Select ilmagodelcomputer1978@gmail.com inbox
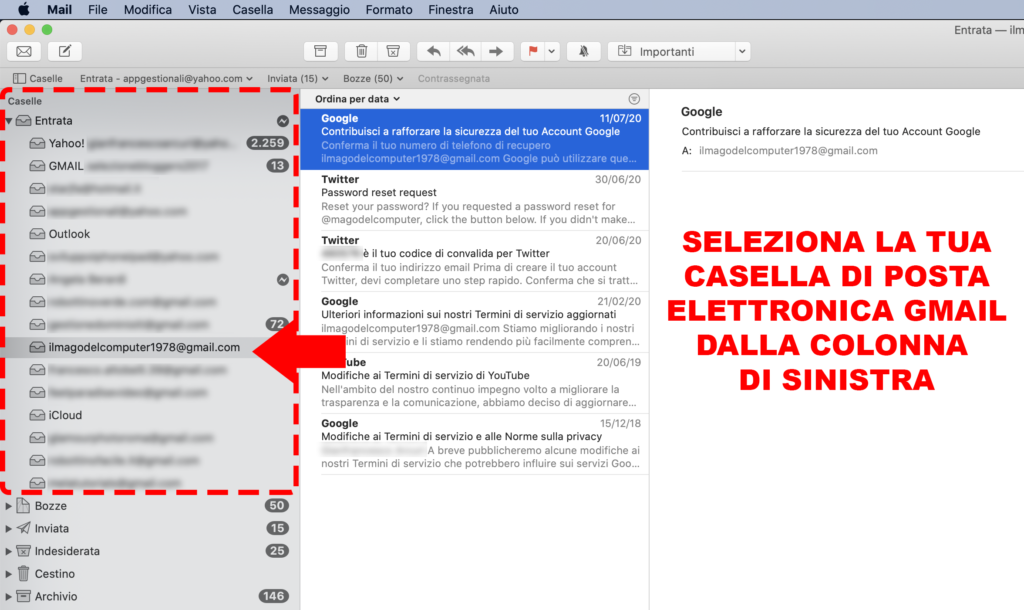1024x610 pixels. [148, 347]
